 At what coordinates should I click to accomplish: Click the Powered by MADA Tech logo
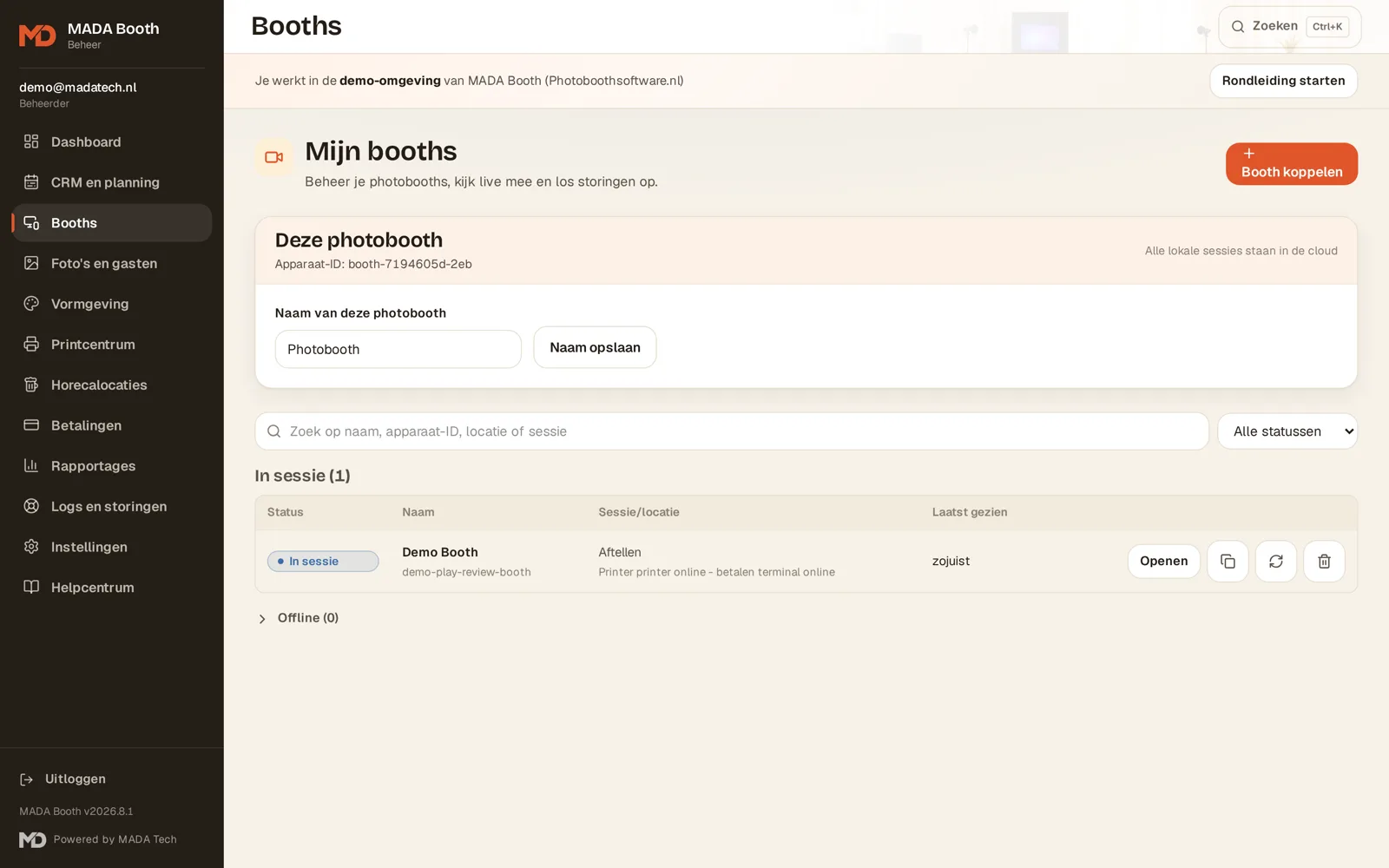[x=33, y=839]
